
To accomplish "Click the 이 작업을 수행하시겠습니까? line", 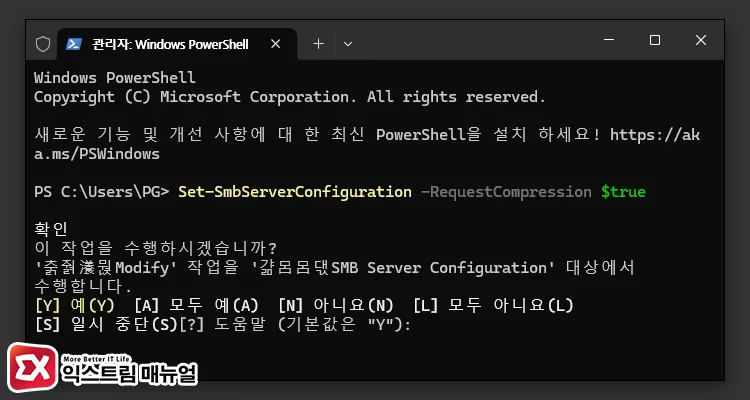I will coord(156,248).
